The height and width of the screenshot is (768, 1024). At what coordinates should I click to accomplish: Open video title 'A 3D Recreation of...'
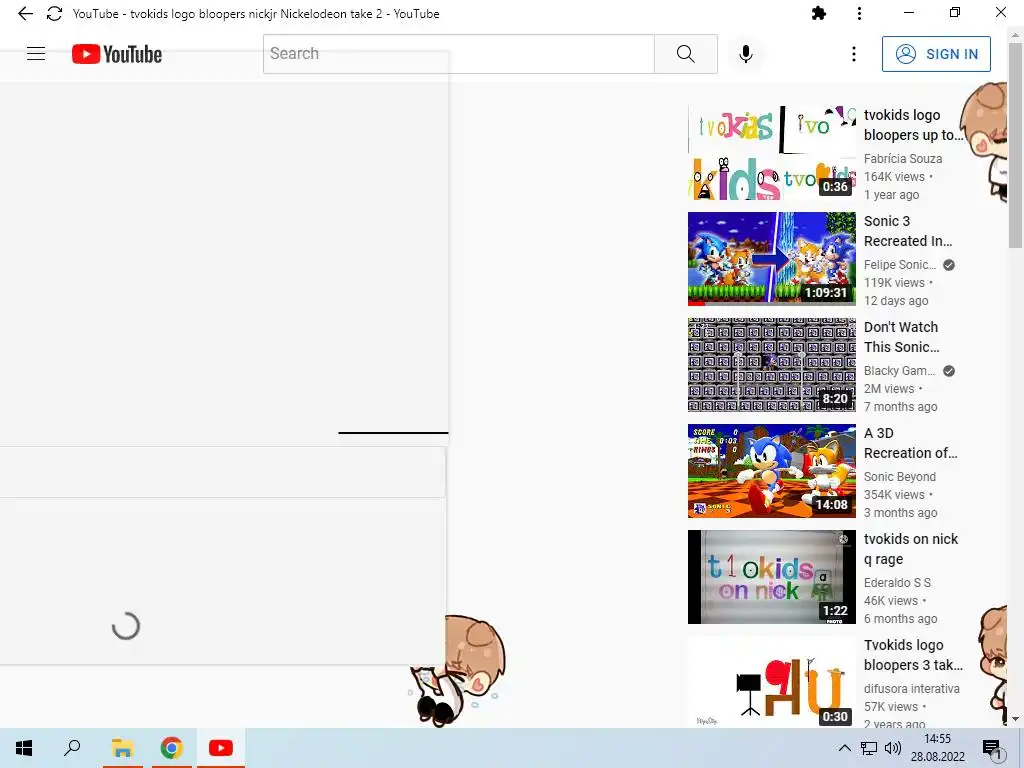910,443
